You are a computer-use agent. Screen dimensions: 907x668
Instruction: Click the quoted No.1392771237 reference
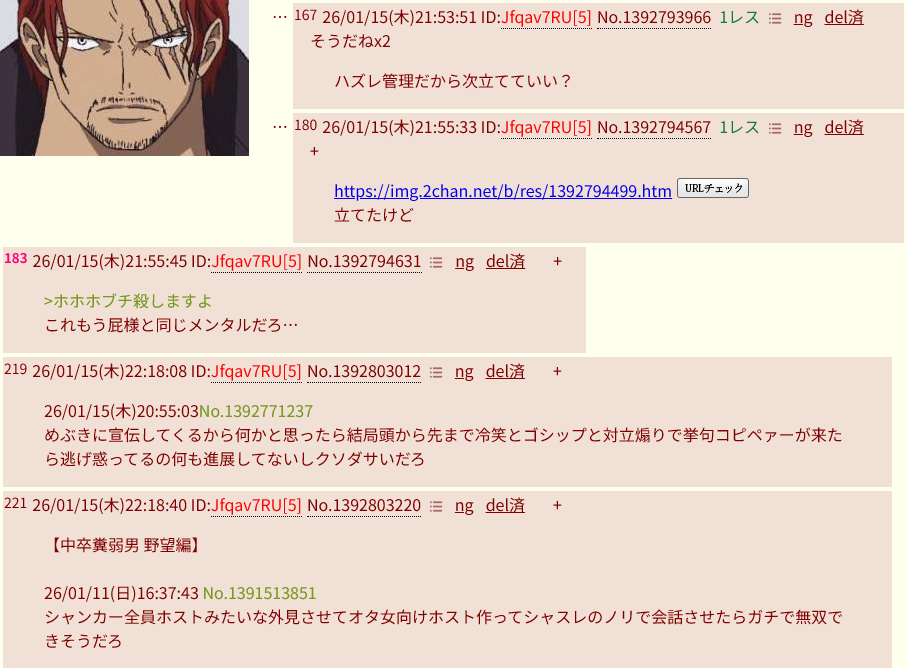[256, 411]
